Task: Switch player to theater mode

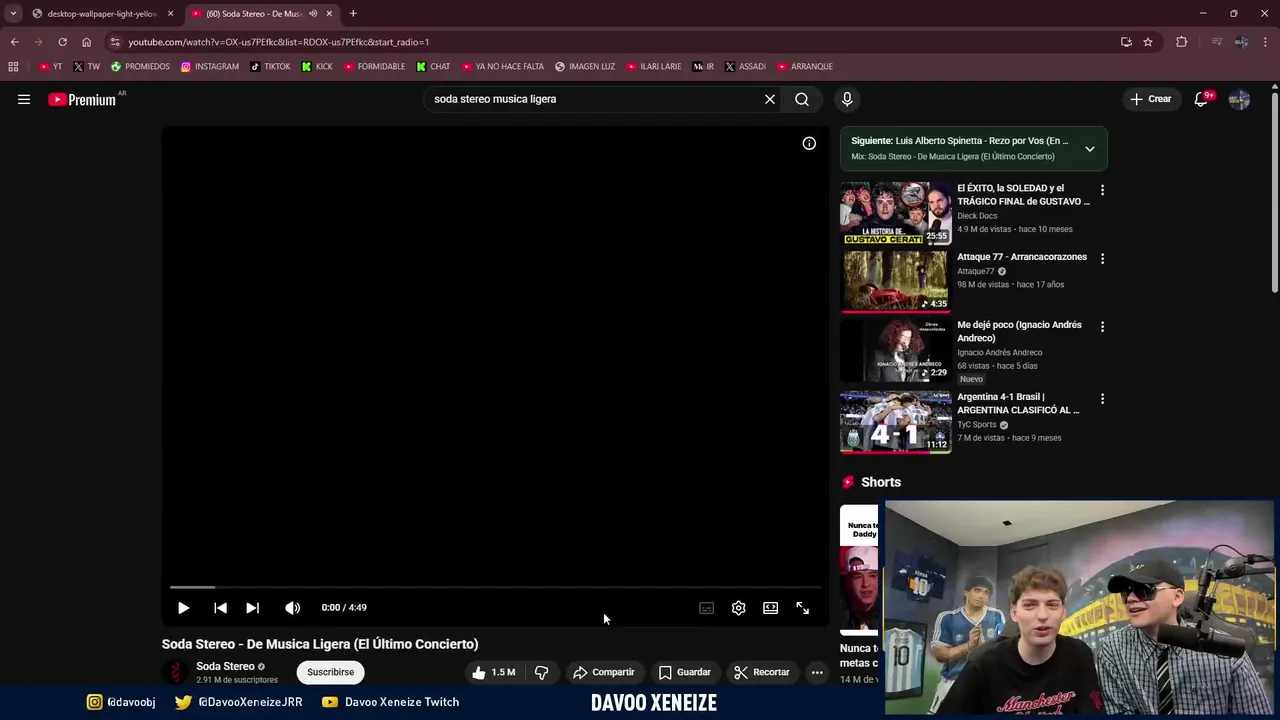Action: tap(770, 607)
